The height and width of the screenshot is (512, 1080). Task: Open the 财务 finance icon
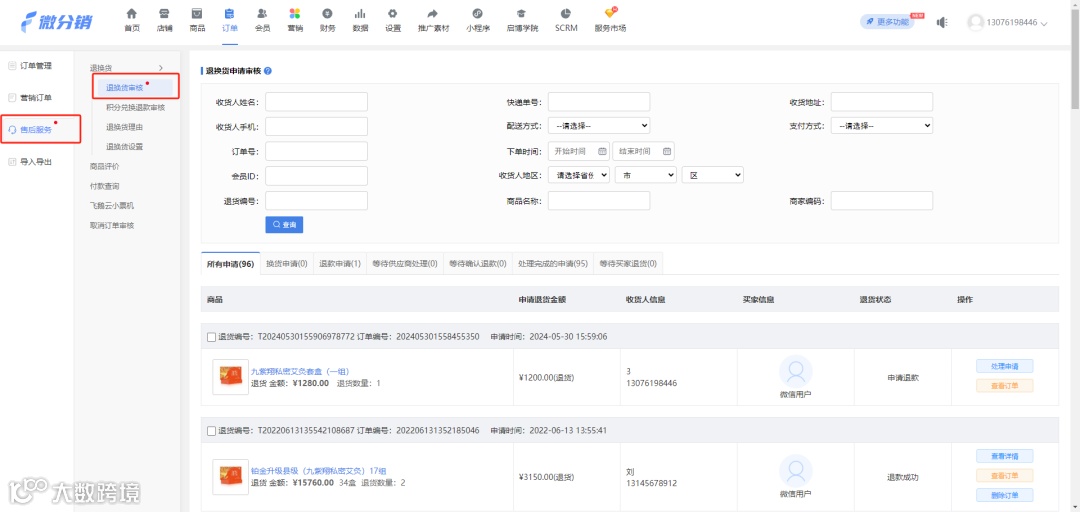click(x=327, y=14)
